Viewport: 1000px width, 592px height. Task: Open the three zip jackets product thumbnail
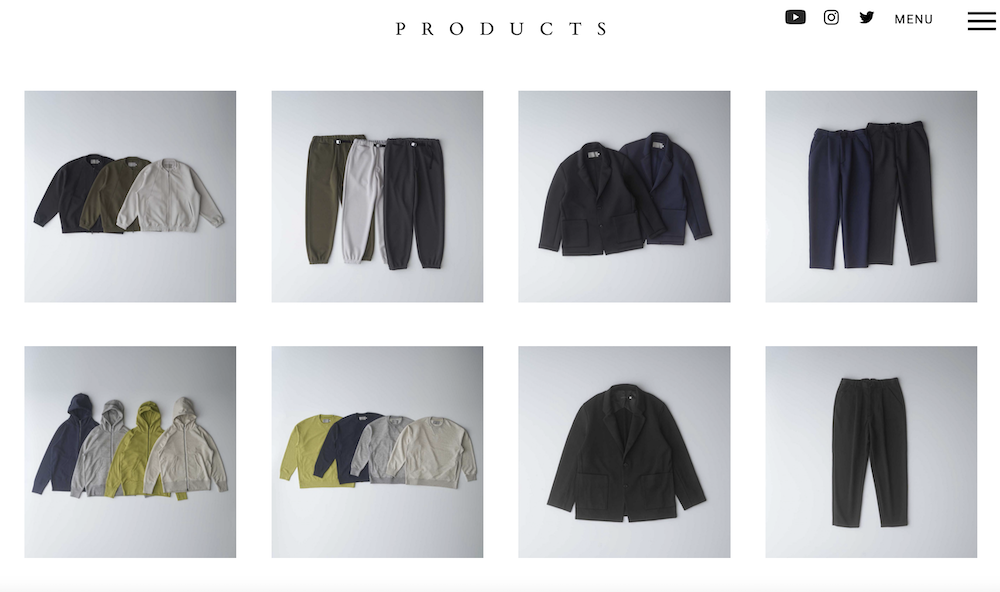(x=130, y=196)
